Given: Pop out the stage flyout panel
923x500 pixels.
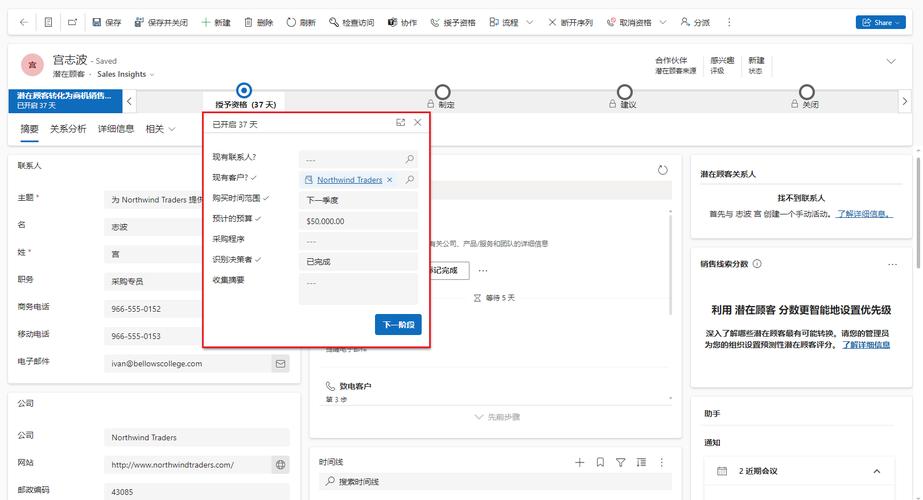Looking at the screenshot, I should tap(401, 122).
